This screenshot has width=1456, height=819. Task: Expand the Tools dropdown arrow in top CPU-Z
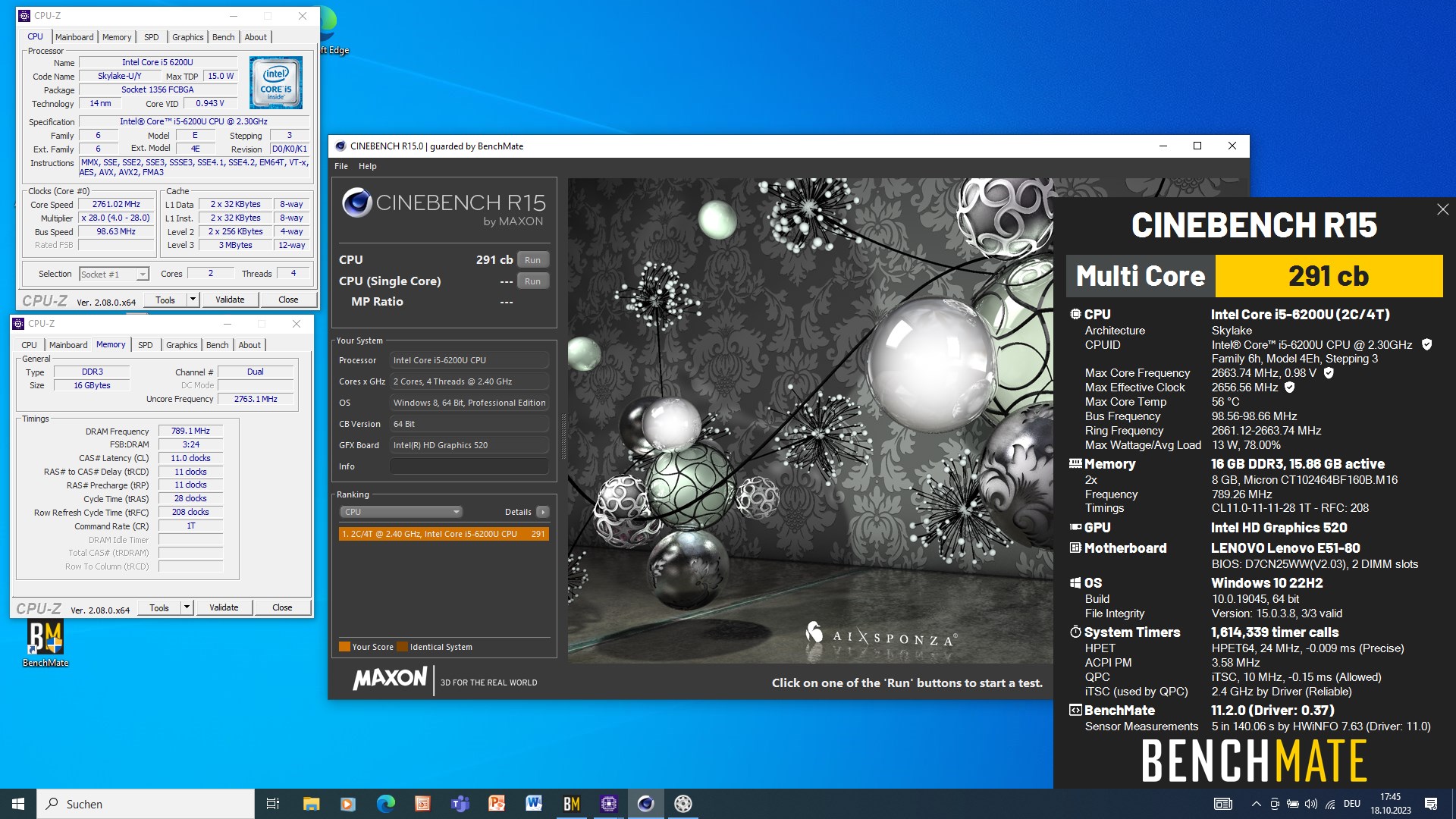[x=193, y=300]
